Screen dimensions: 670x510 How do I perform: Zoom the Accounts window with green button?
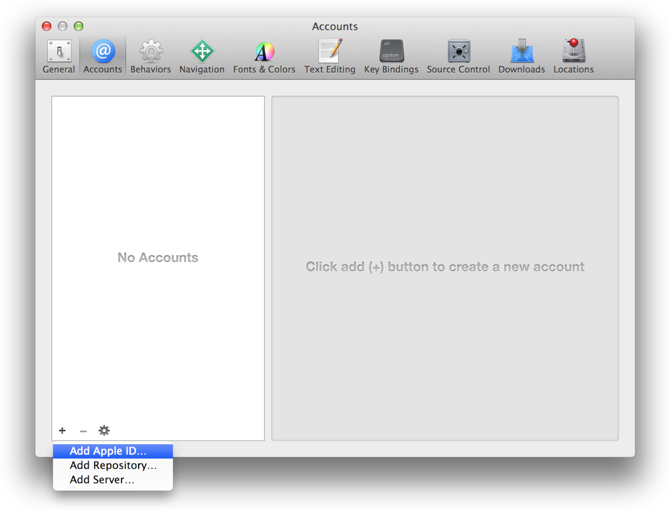79,26
